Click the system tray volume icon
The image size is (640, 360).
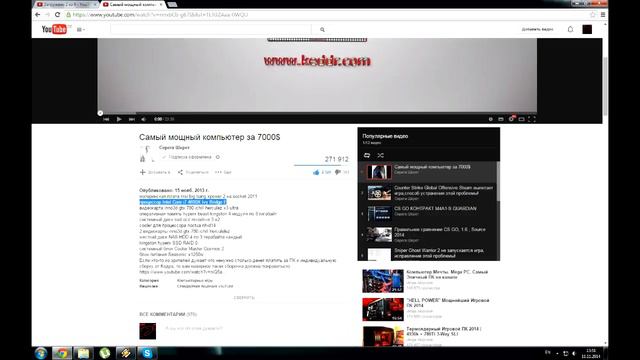573,353
